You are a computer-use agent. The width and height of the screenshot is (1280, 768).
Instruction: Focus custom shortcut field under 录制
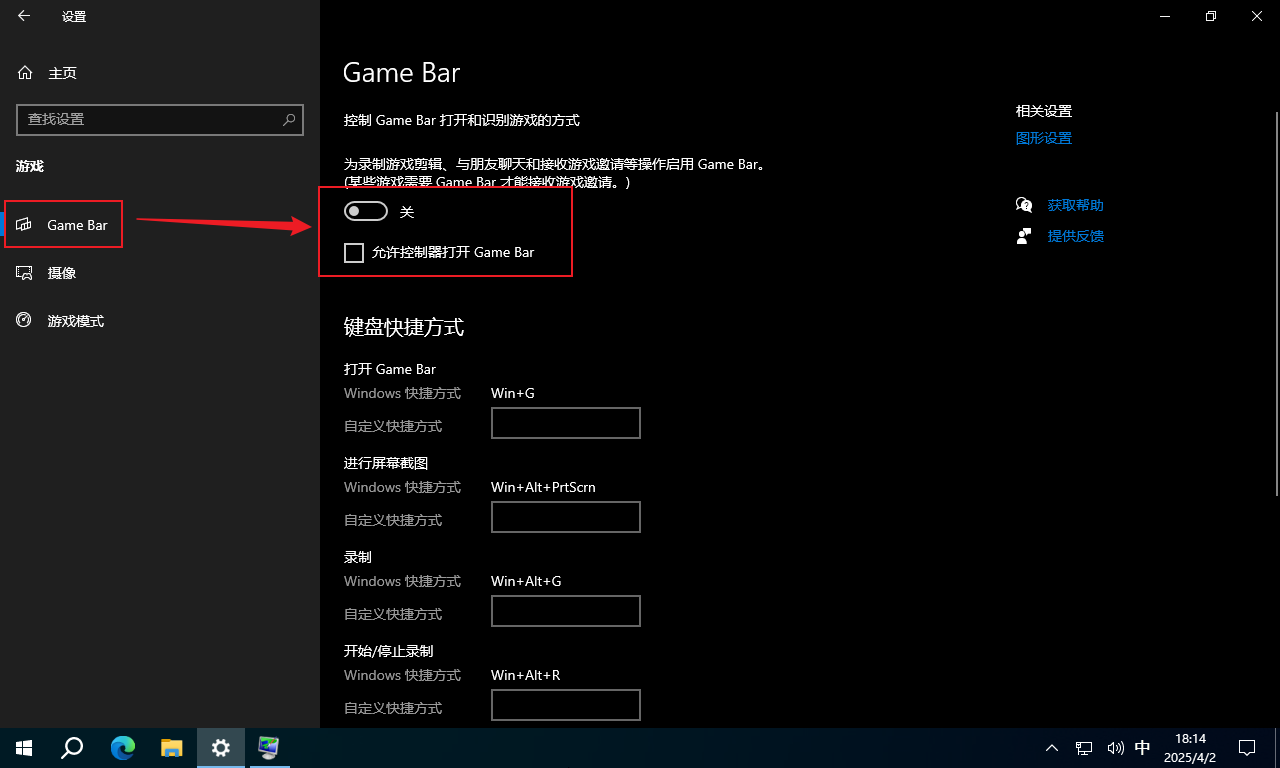(x=566, y=611)
